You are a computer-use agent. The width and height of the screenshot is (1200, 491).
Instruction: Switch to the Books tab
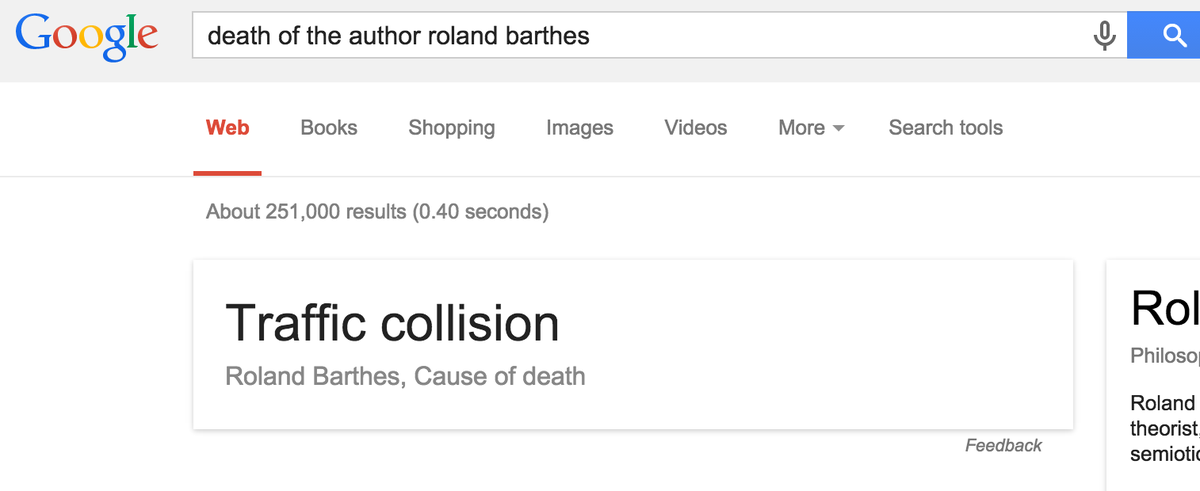click(329, 128)
